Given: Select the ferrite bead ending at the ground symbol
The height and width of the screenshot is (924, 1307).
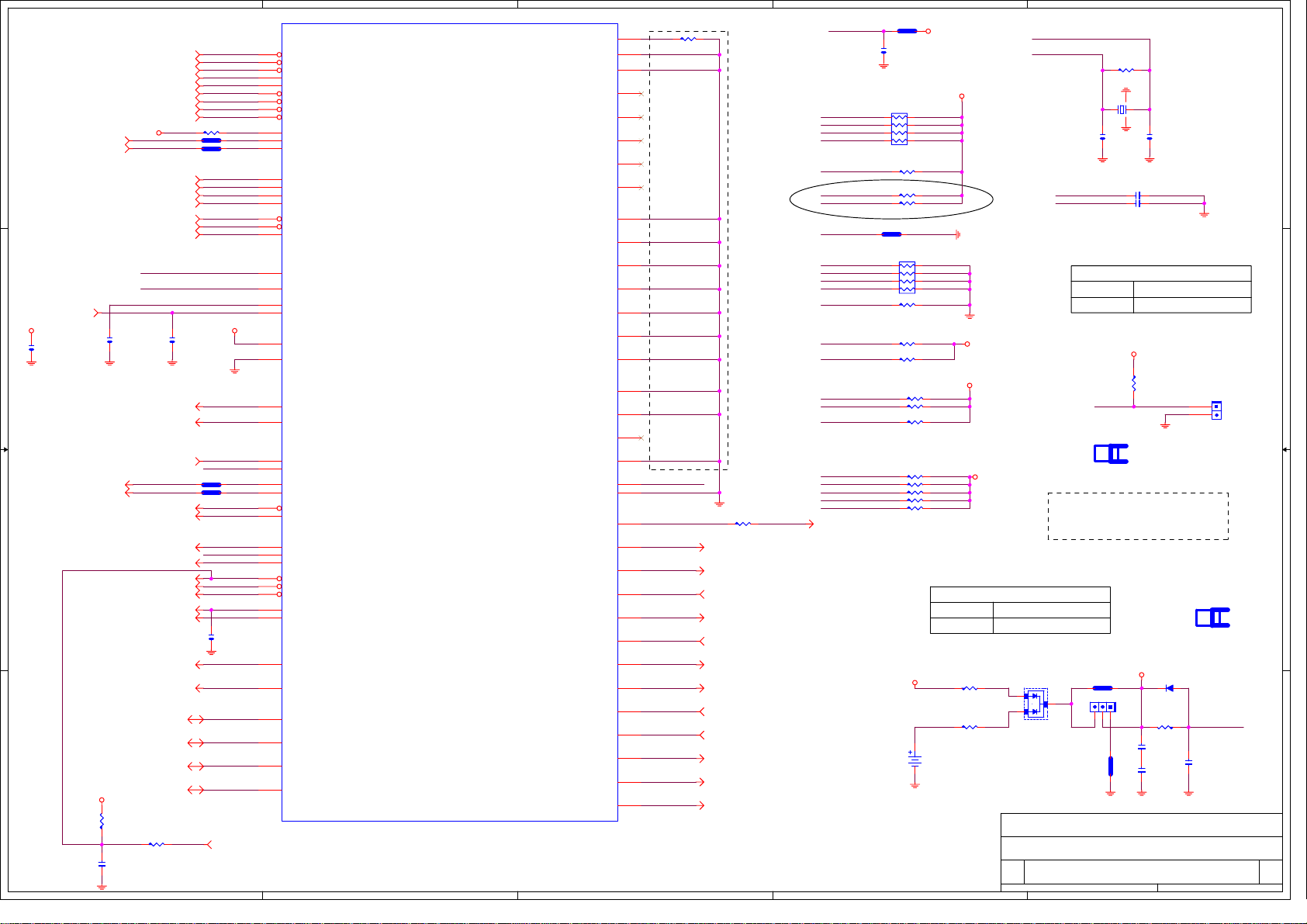Looking at the screenshot, I should tap(892, 234).
